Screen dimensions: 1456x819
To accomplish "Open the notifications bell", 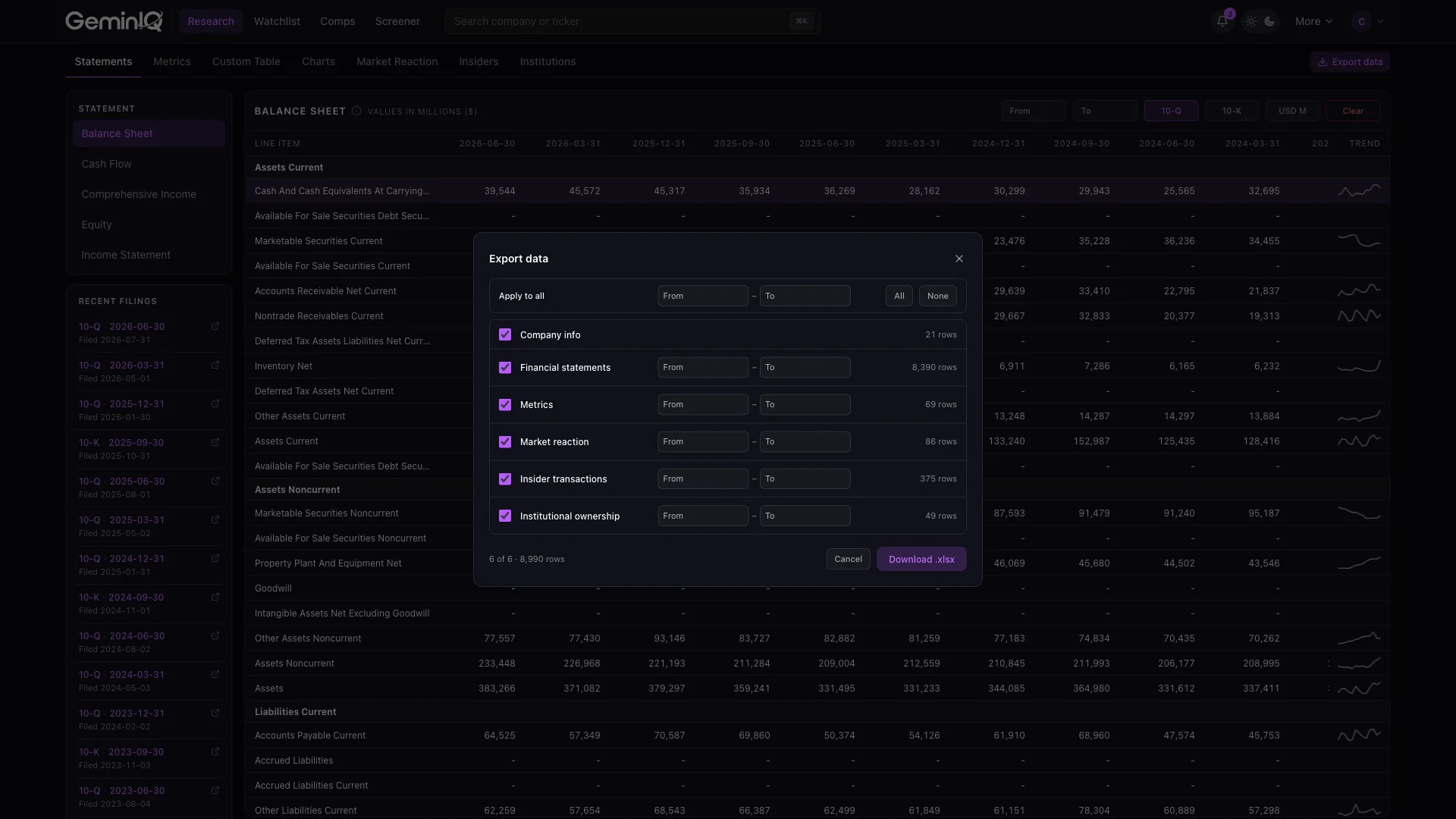I will pyautogui.click(x=1222, y=21).
